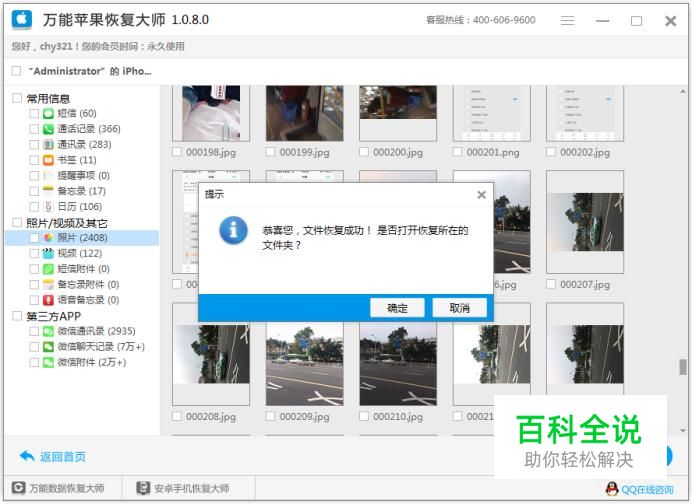Click customer hotline text 400-606-9600

click(x=504, y=20)
